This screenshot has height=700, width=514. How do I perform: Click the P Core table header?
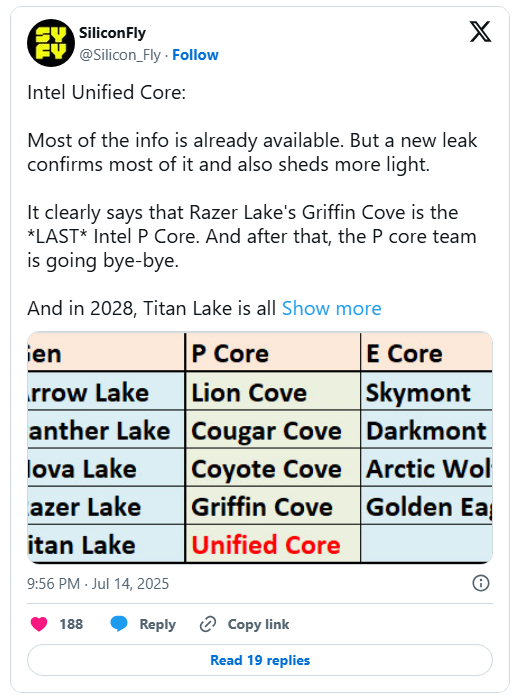[230, 354]
